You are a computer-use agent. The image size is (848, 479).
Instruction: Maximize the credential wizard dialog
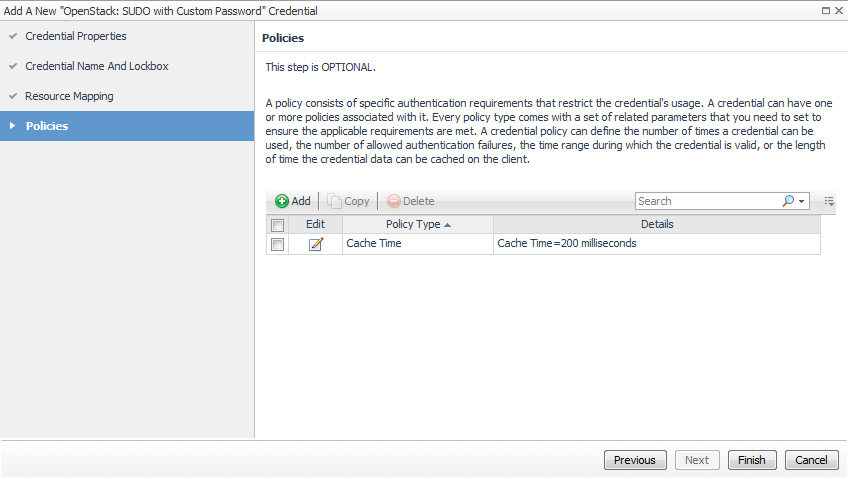click(x=824, y=10)
